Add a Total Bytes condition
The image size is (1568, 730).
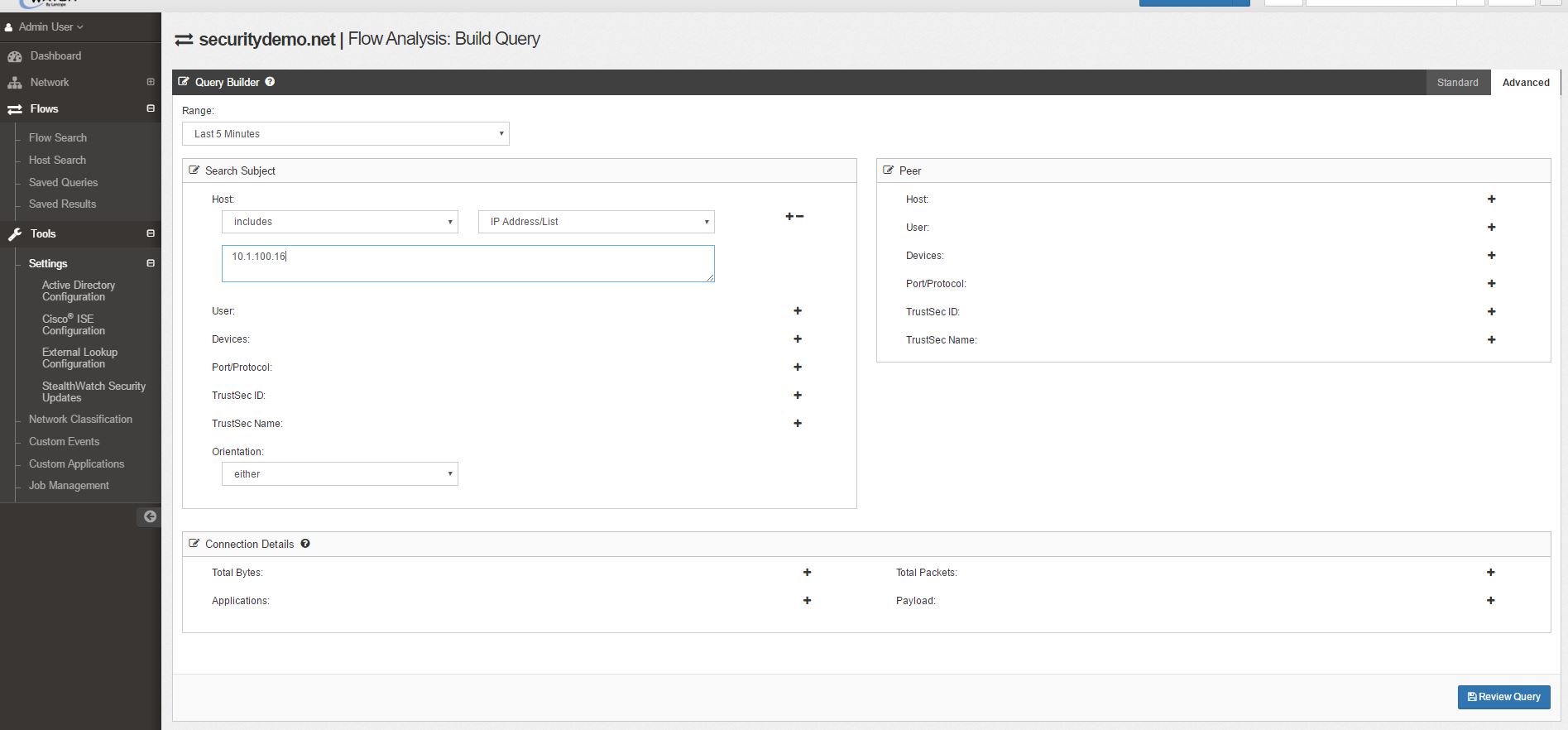click(x=807, y=573)
